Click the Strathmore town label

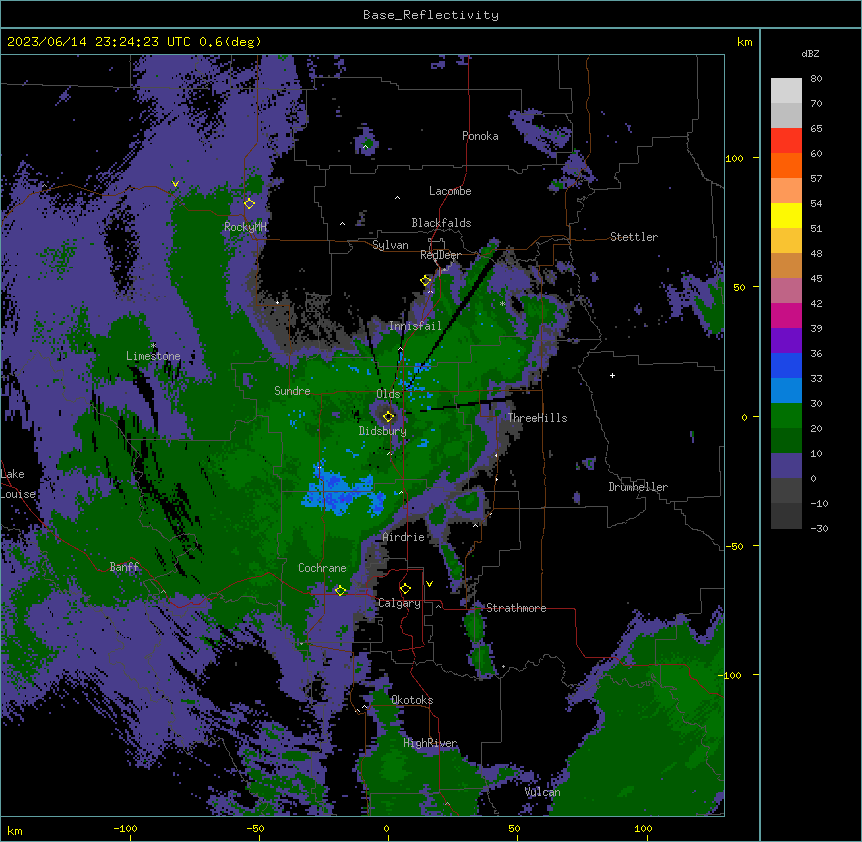click(516, 608)
